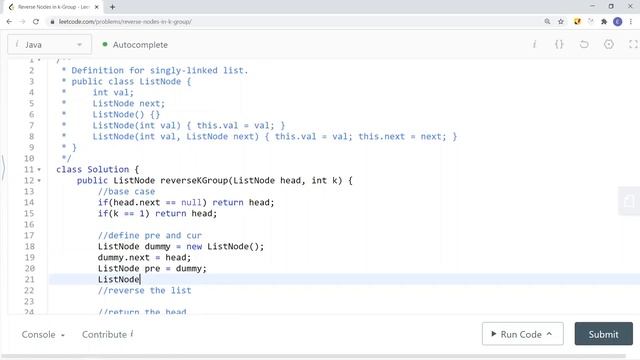This screenshot has height=360, width=640.
Task: Collapse the comment fold at line 1
Action: [x=39, y=60]
